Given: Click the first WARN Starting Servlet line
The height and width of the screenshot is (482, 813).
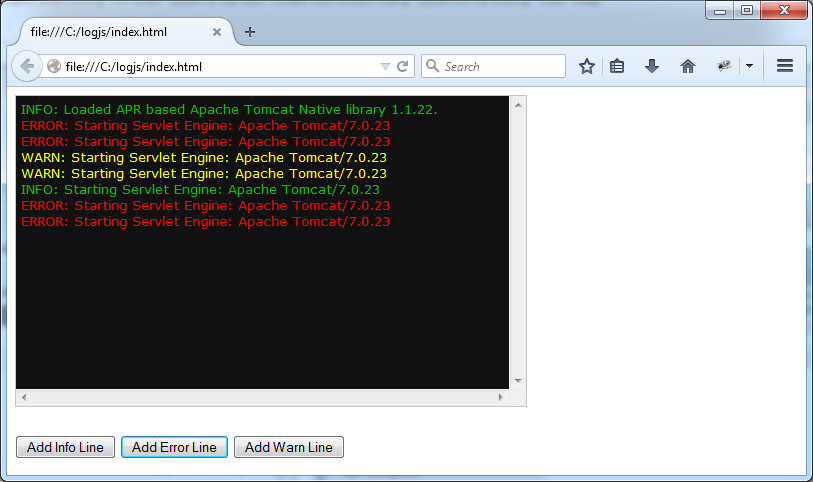Looking at the screenshot, I should pos(204,158).
